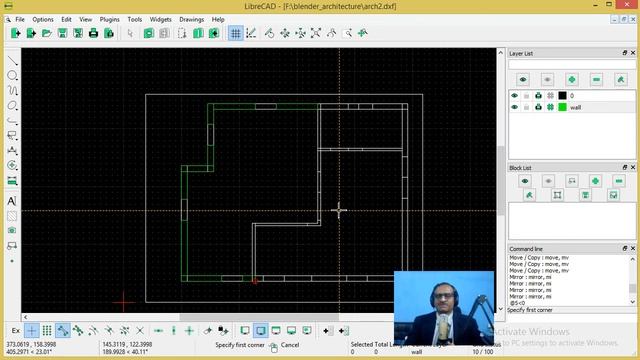Click the canvas horizontal scrollbar thumb
The image size is (640, 360).
coord(259,317)
